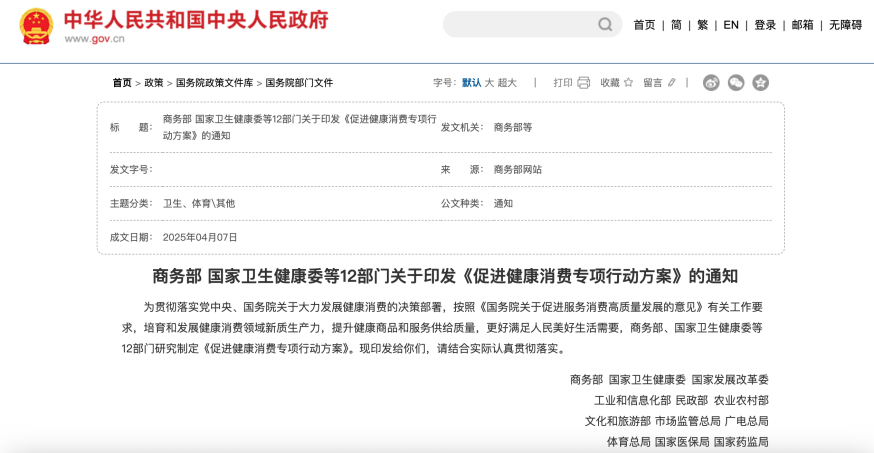This screenshot has width=874, height=453.
Task: Select 超大 font size
Action: [507, 83]
